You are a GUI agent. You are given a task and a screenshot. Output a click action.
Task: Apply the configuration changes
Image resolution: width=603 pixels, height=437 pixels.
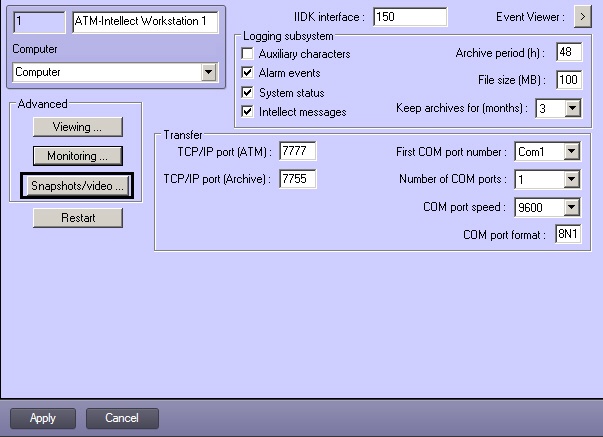(43, 418)
